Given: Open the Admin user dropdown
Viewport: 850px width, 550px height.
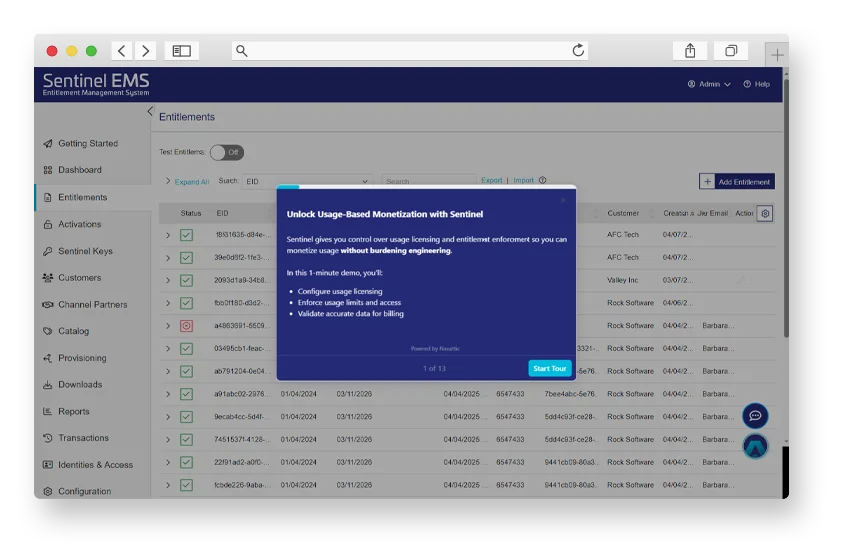Looking at the screenshot, I should (709, 84).
